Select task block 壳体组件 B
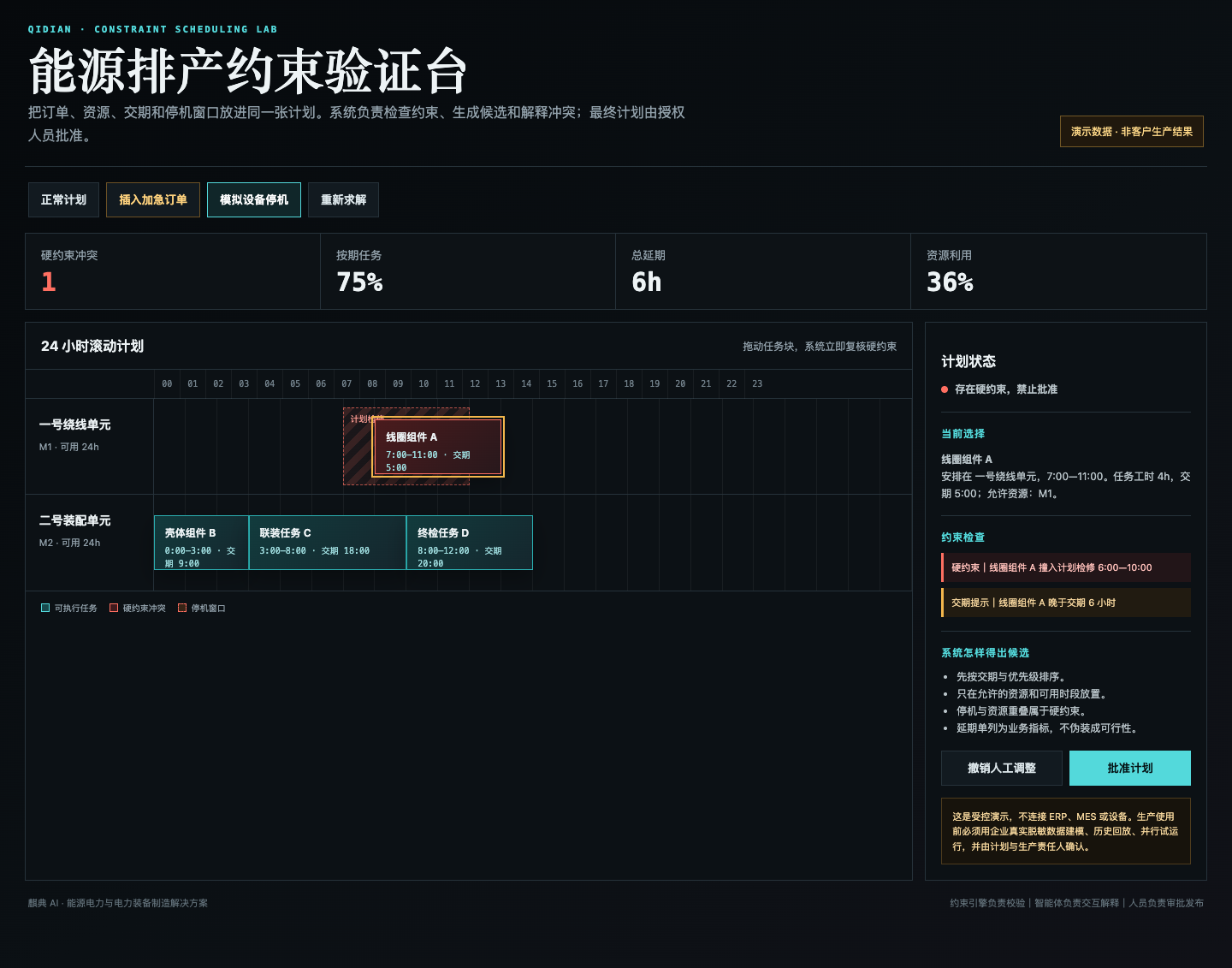Viewport: 1232px width, 968px height. point(201,543)
